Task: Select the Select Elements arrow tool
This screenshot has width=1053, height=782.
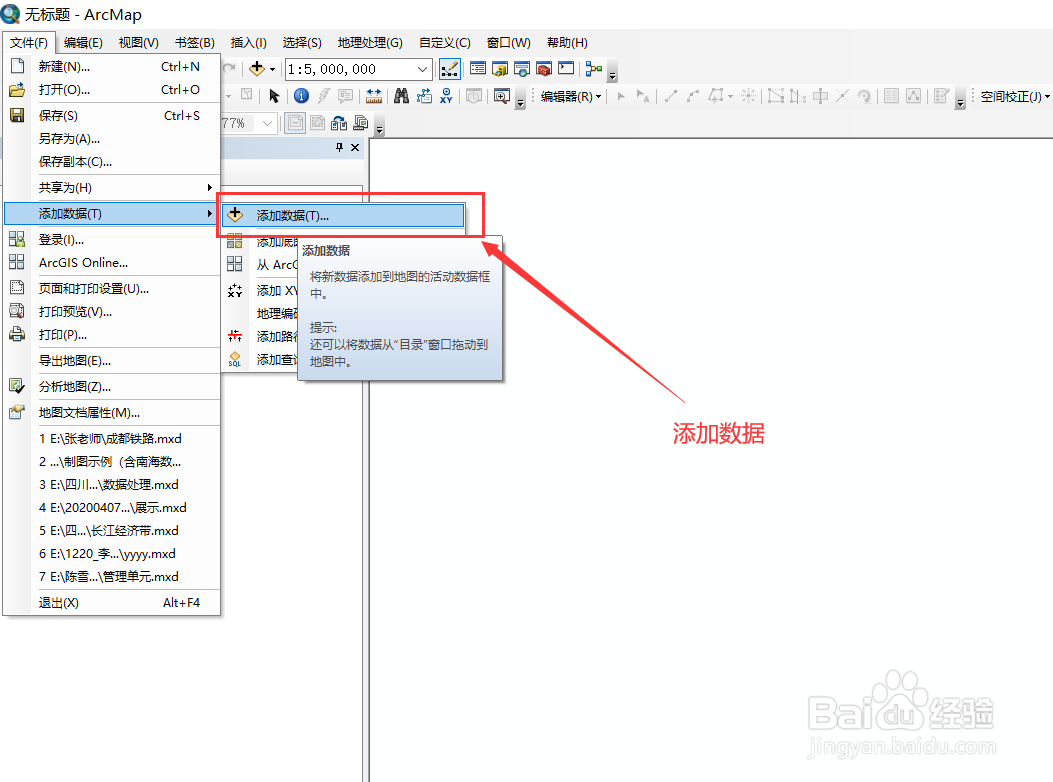Action: click(x=274, y=96)
